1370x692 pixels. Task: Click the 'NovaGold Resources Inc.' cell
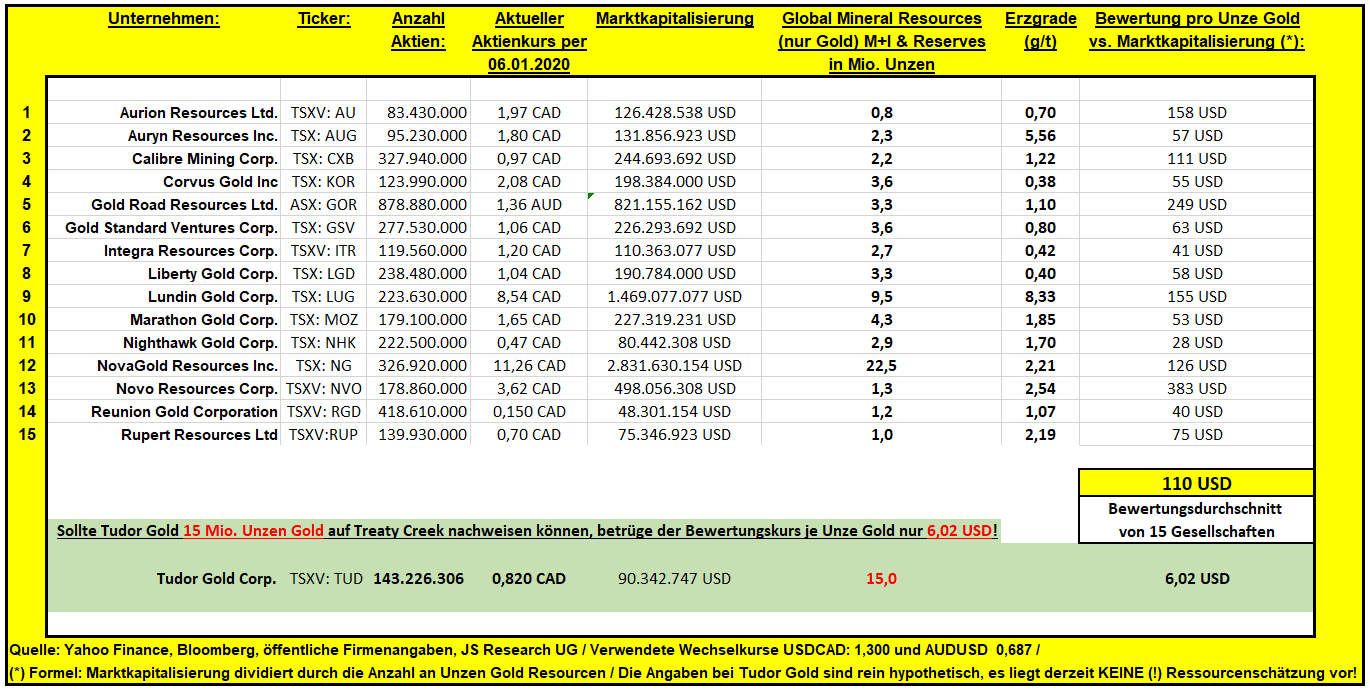coord(188,366)
